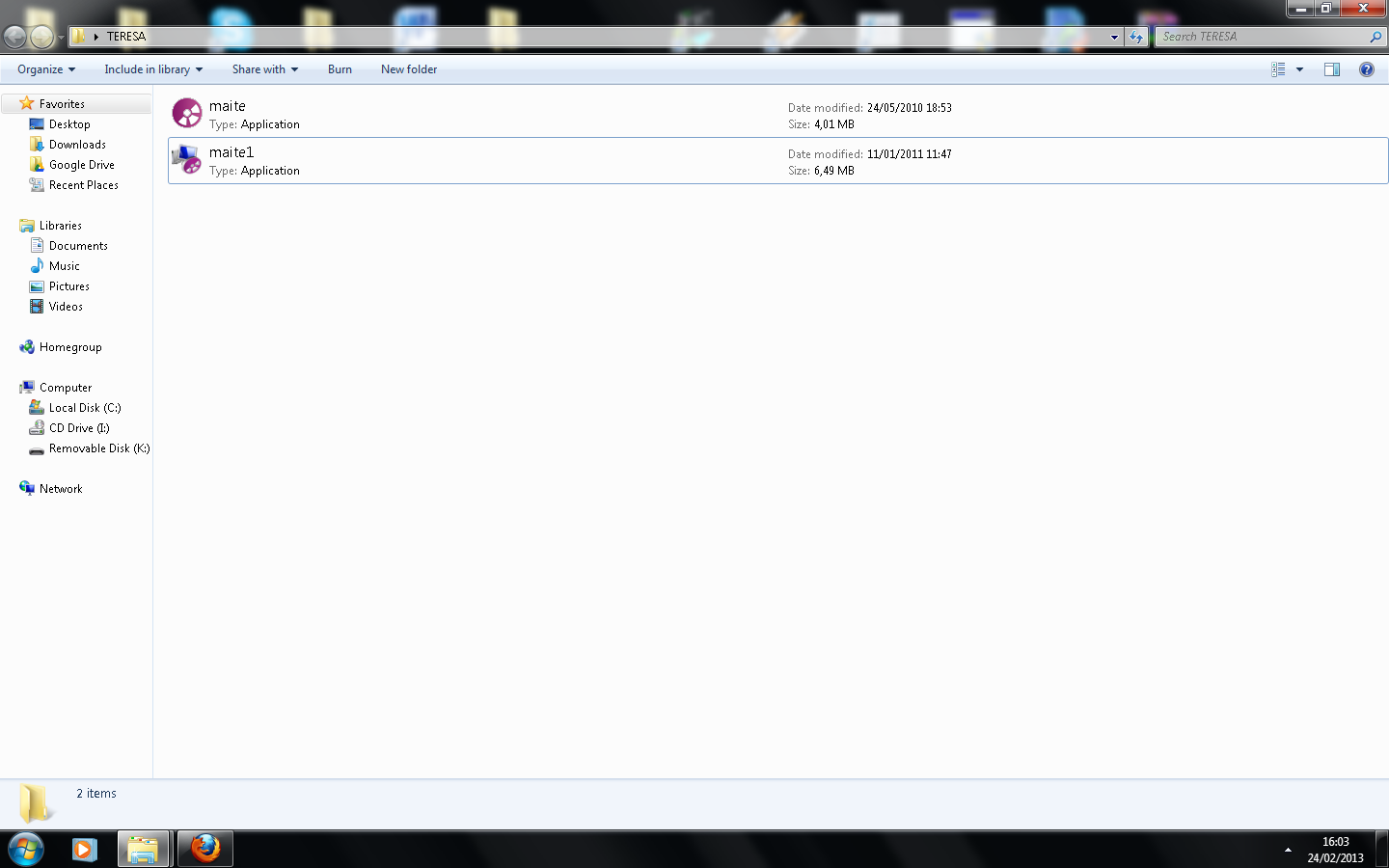Open Firefox from the taskbar

click(204, 850)
